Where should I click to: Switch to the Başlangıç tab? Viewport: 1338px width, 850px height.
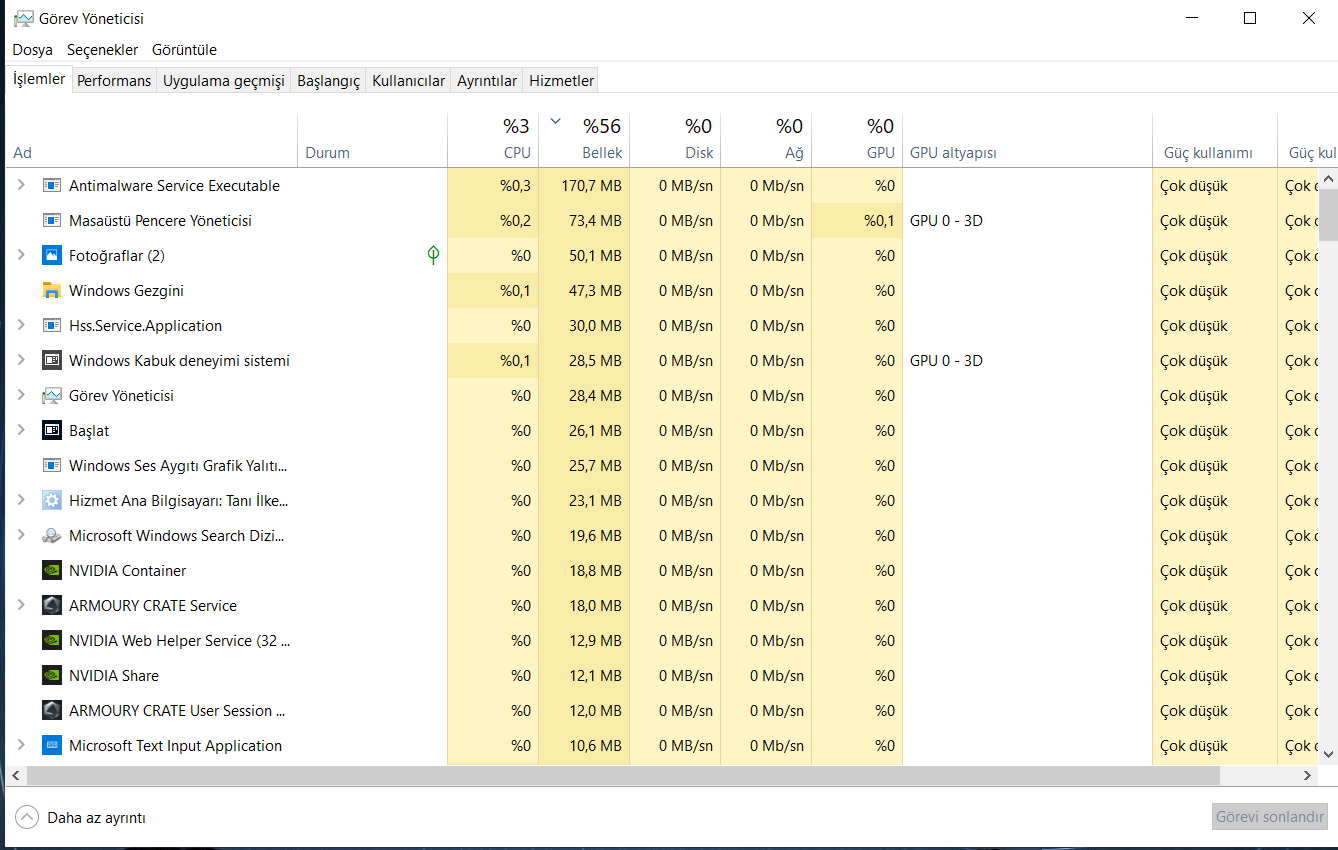point(328,81)
